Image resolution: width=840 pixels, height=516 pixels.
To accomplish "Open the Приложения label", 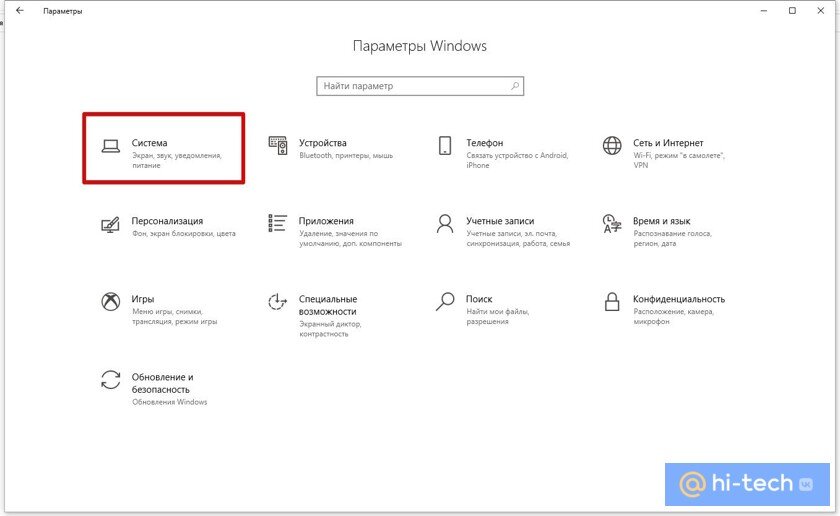I will (x=326, y=221).
